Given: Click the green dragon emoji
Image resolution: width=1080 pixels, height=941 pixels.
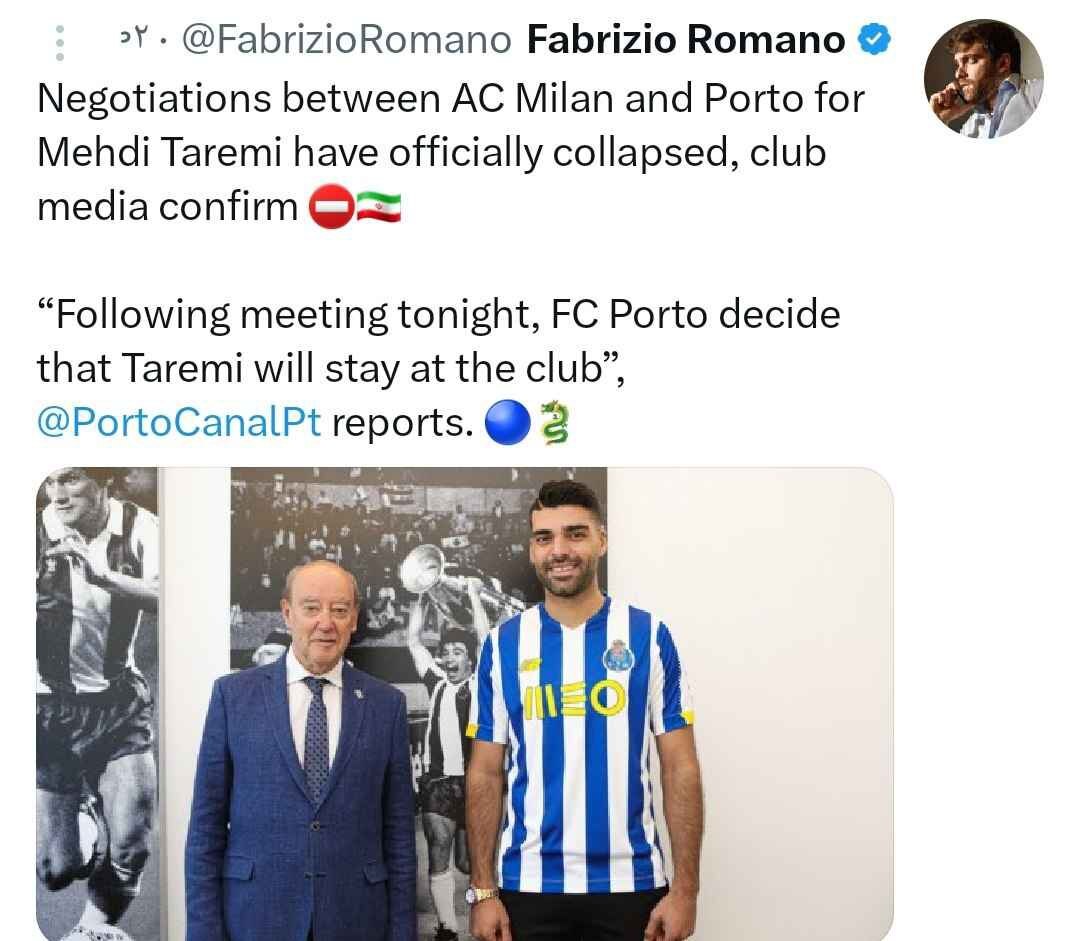Looking at the screenshot, I should coord(553,424).
